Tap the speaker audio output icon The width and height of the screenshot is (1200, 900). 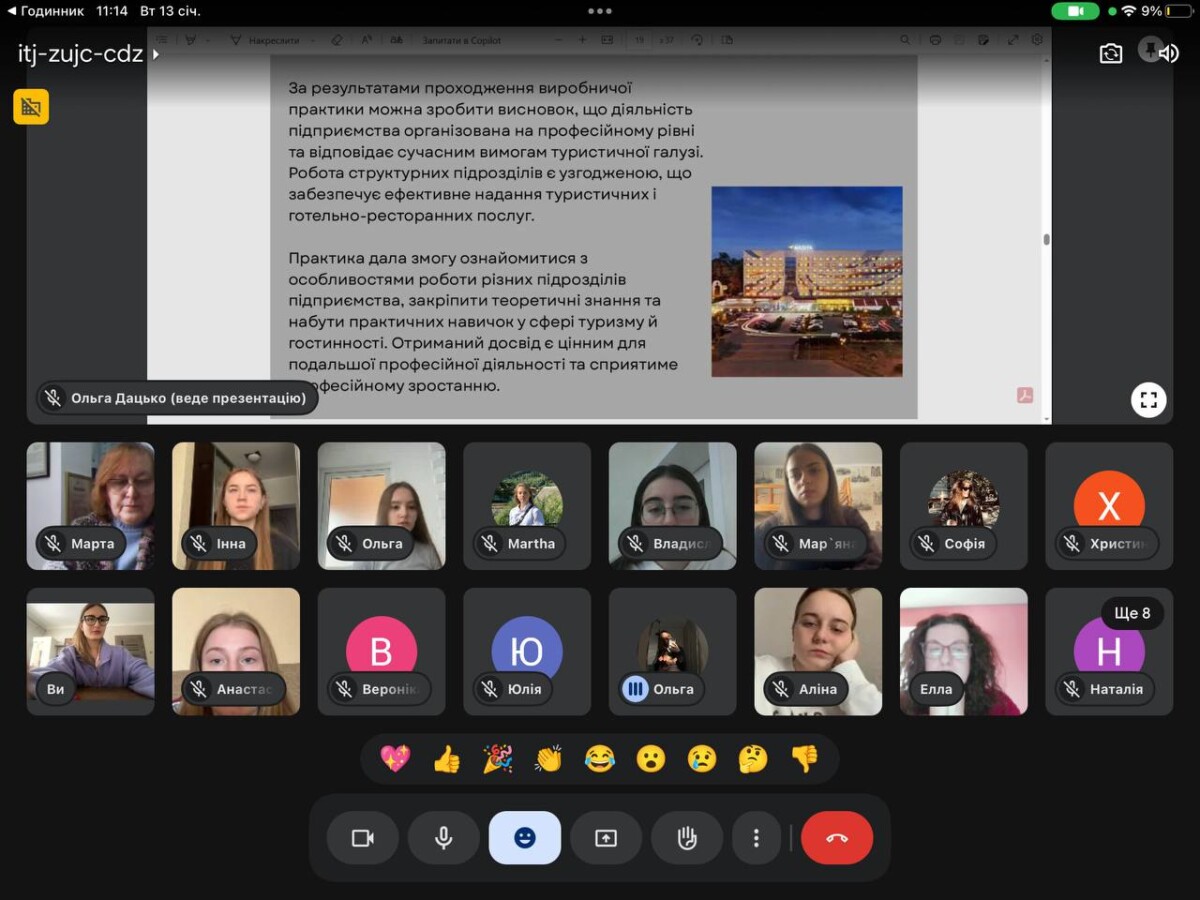(1167, 54)
